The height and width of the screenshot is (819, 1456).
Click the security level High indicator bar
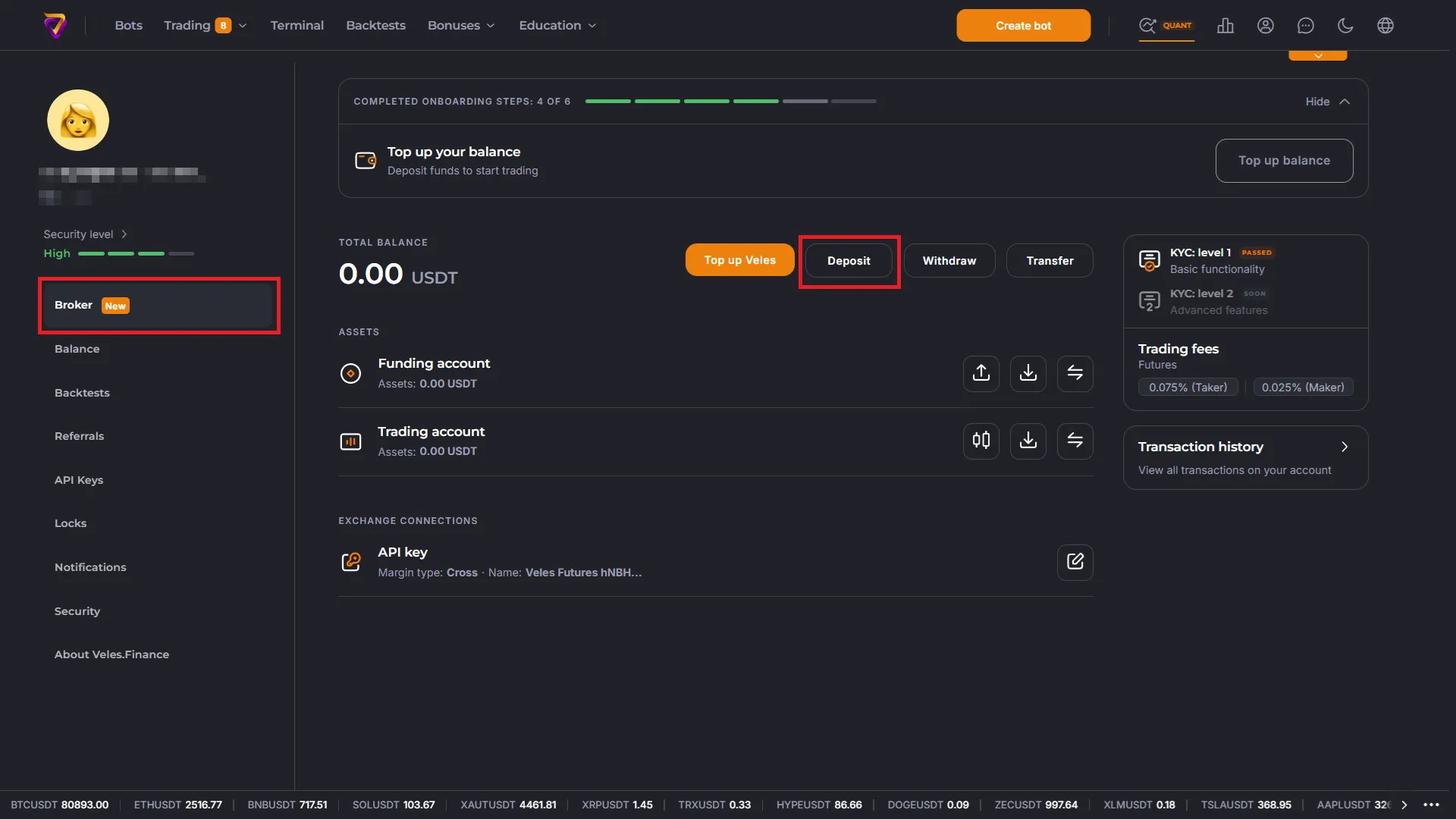coord(136,253)
